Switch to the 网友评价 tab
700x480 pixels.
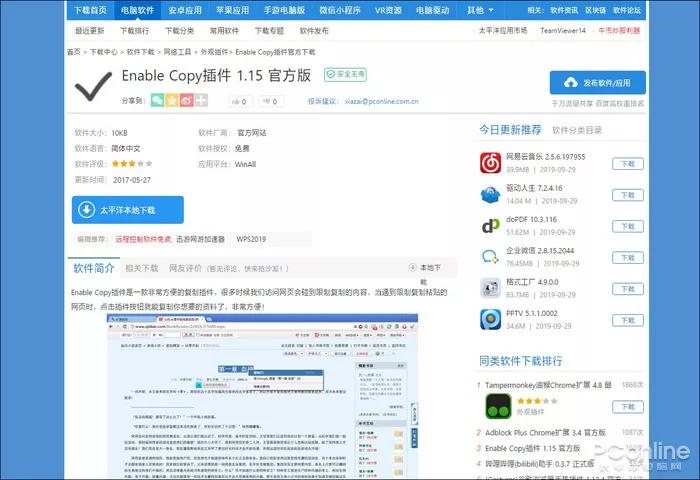click(185, 268)
